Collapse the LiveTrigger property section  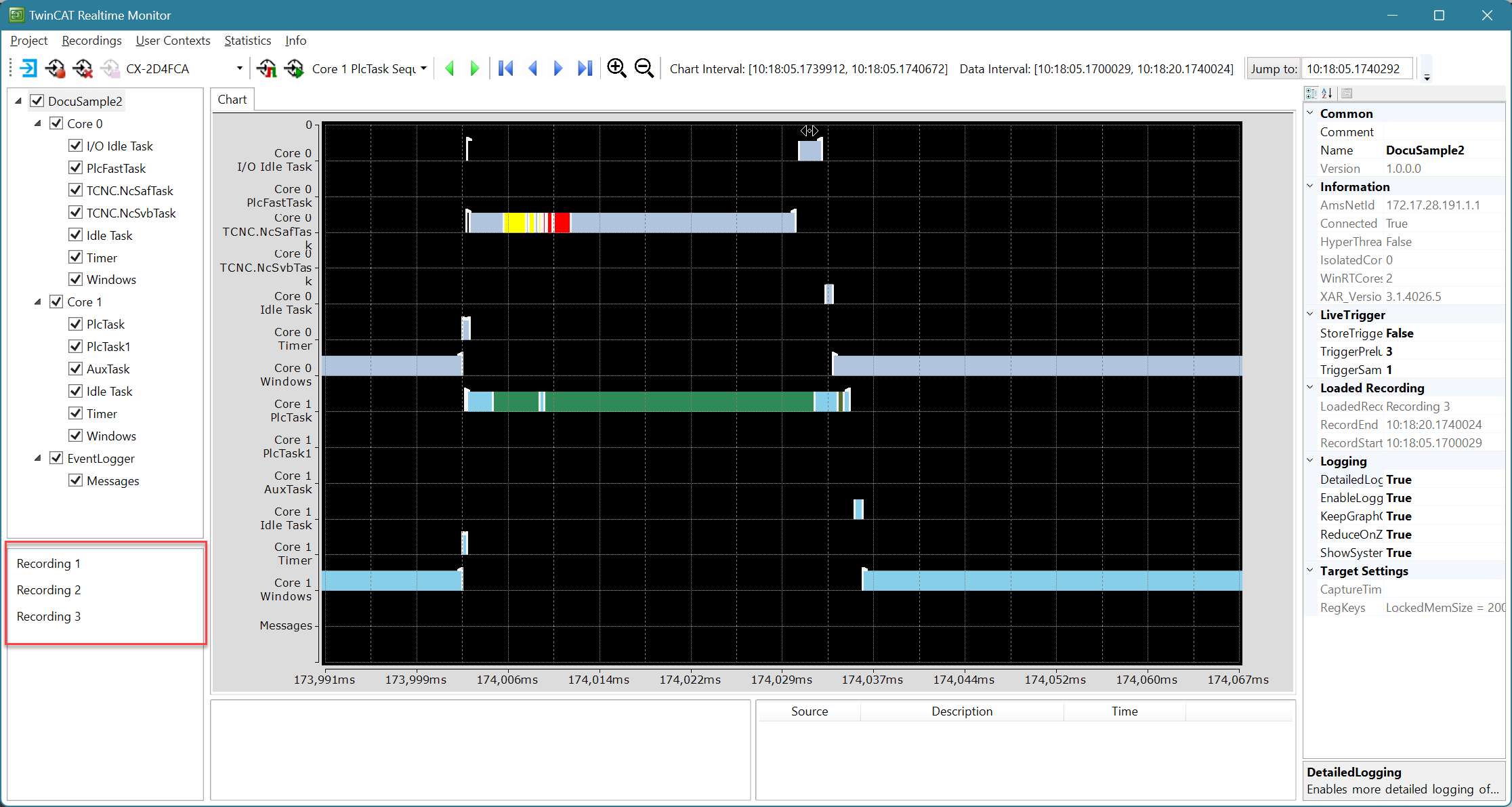[x=1310, y=314]
